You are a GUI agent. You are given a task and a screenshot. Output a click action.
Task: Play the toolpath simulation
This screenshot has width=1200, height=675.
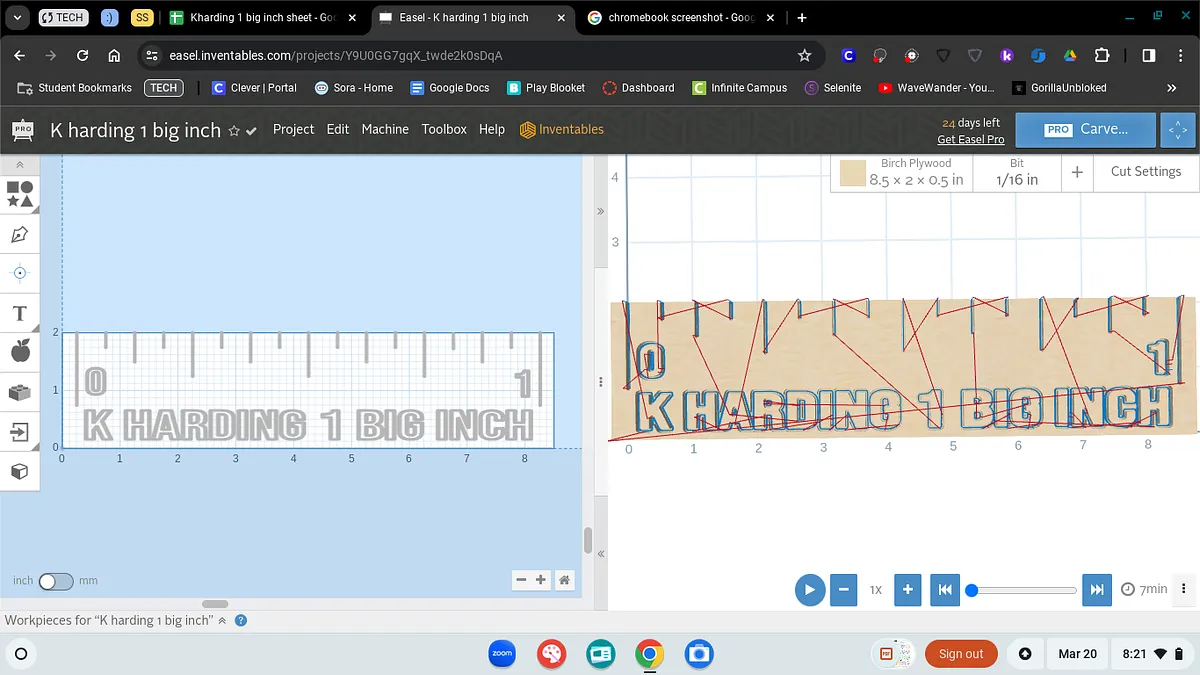[809, 590]
